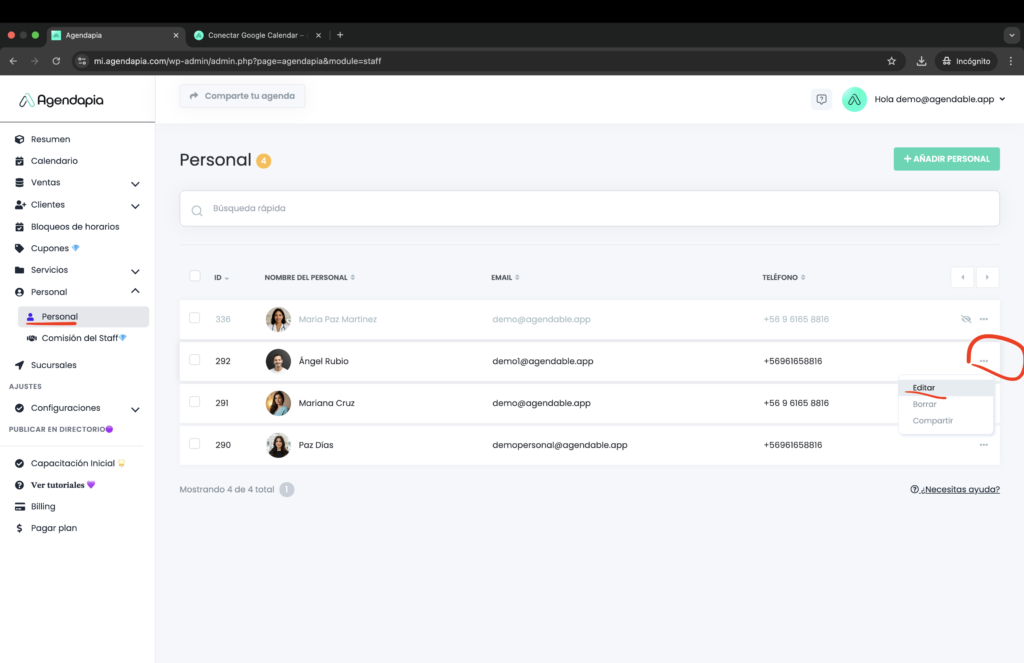Open Calendario from the sidebar icon
Image resolution: width=1024 pixels, height=663 pixels.
click(20, 161)
